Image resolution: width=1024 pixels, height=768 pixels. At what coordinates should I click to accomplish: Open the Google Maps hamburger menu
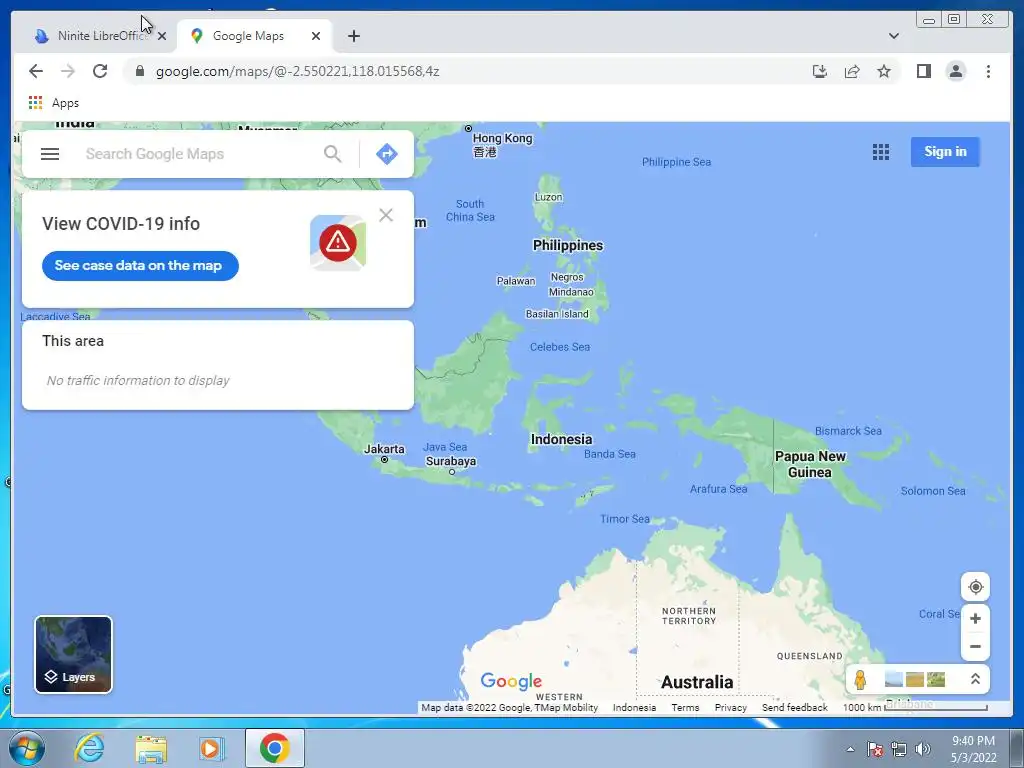coord(50,154)
